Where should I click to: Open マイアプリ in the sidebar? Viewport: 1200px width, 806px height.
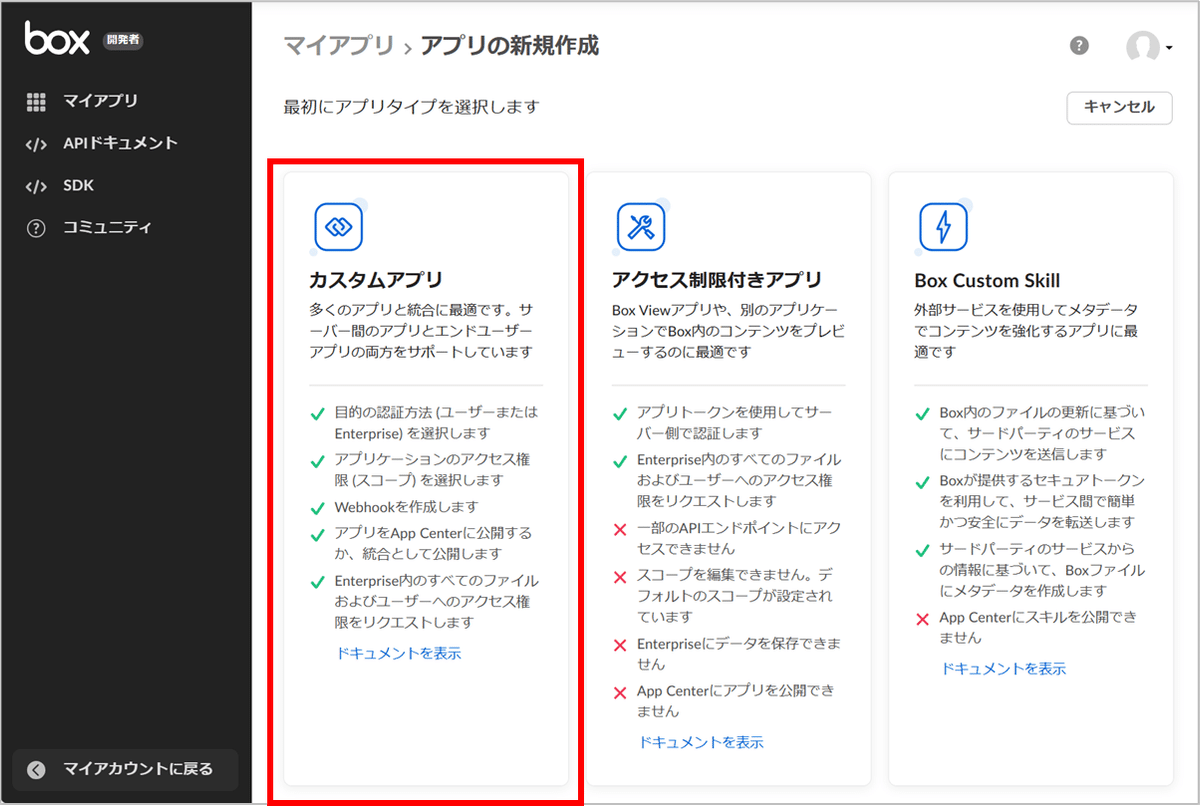coord(100,101)
